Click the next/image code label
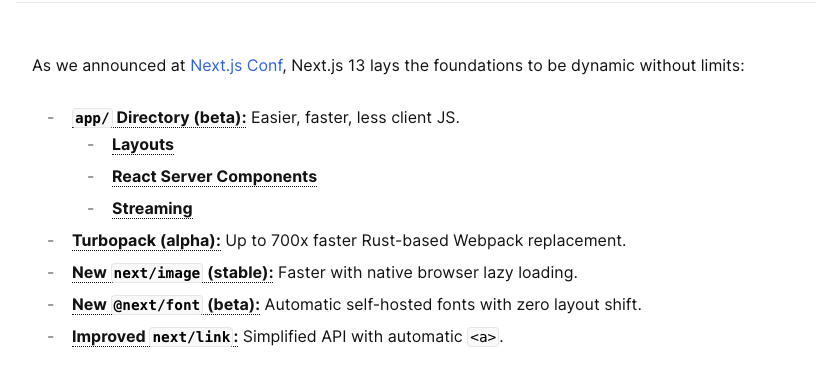Image resolution: width=839 pixels, height=378 pixels. [x=157, y=273]
